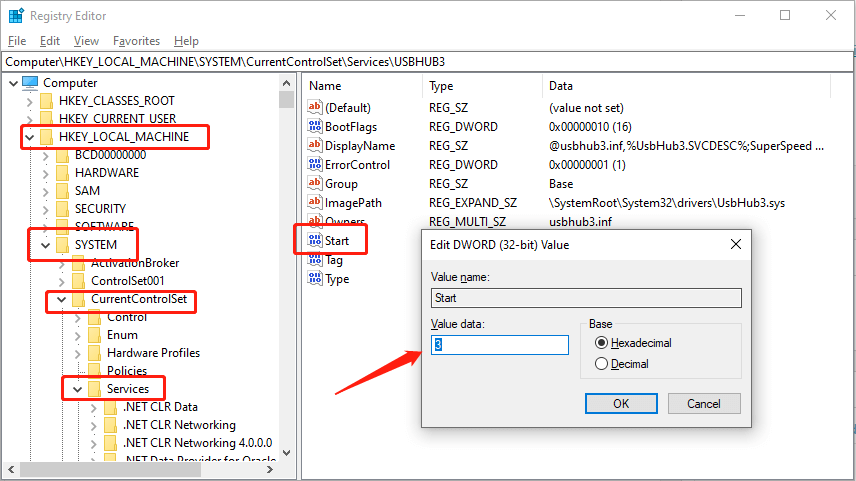Open the Favorites menu
856x481 pixels.
[136, 41]
